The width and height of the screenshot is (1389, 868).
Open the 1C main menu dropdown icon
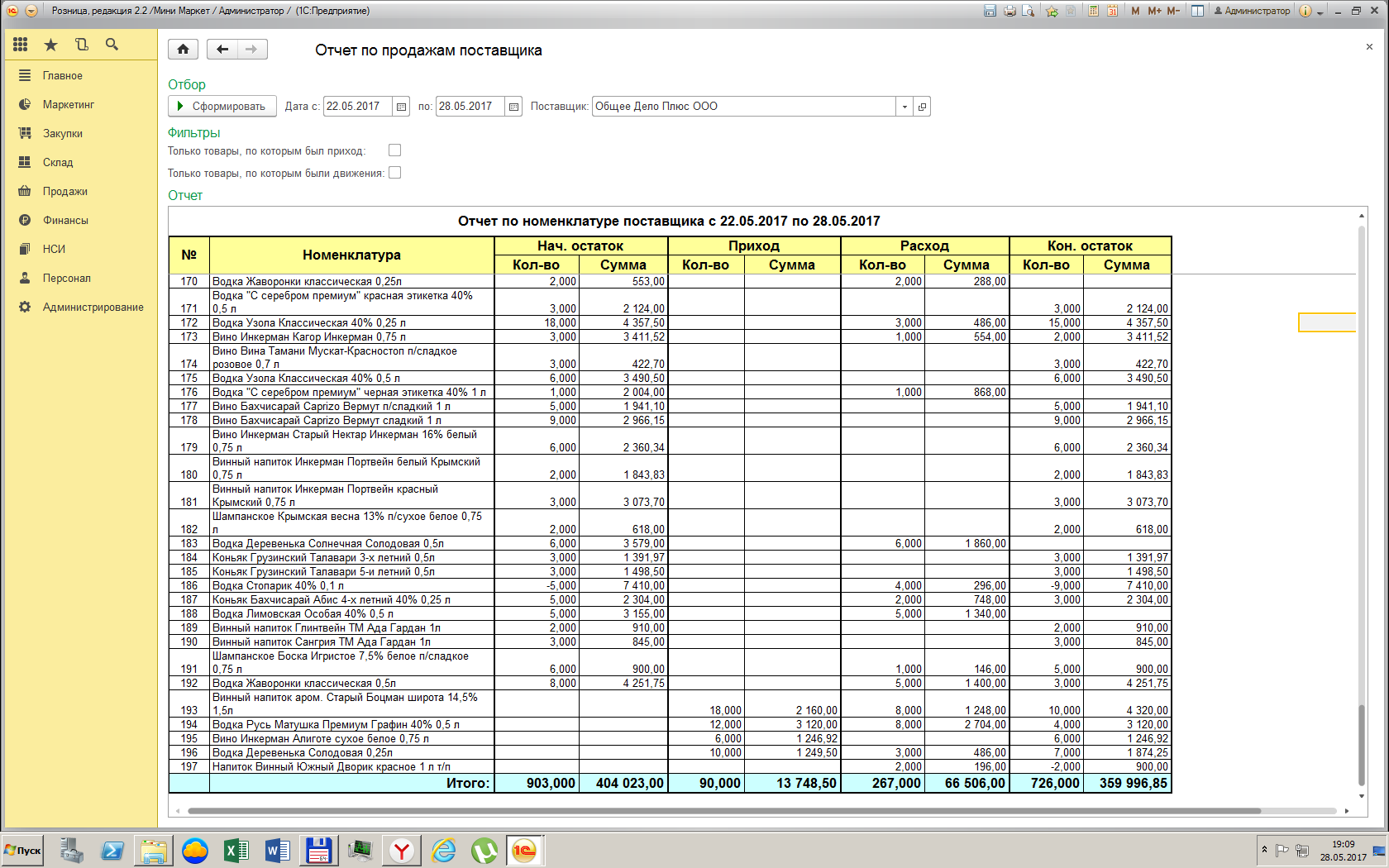[x=31, y=11]
